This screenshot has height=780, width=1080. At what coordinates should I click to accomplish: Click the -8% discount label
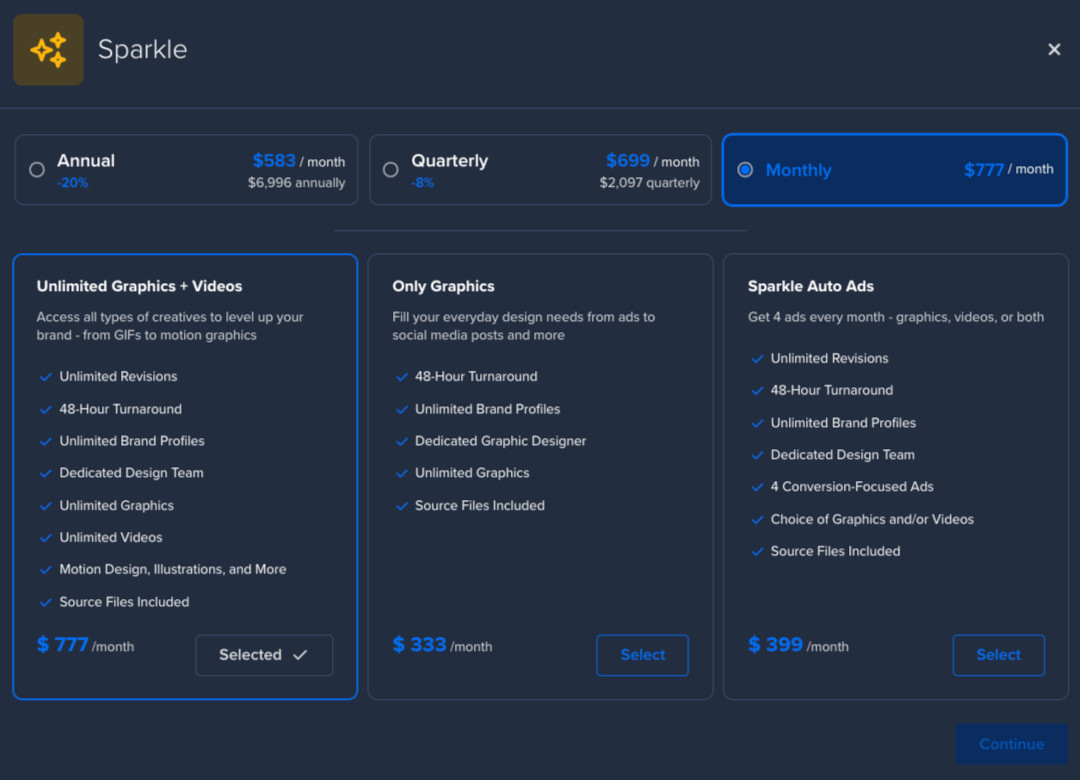pos(422,183)
